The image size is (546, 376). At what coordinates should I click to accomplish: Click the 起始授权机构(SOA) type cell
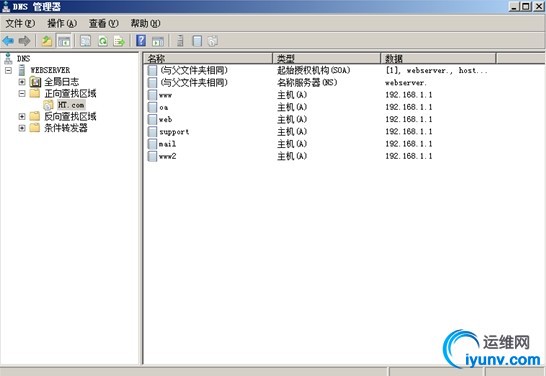[313, 70]
